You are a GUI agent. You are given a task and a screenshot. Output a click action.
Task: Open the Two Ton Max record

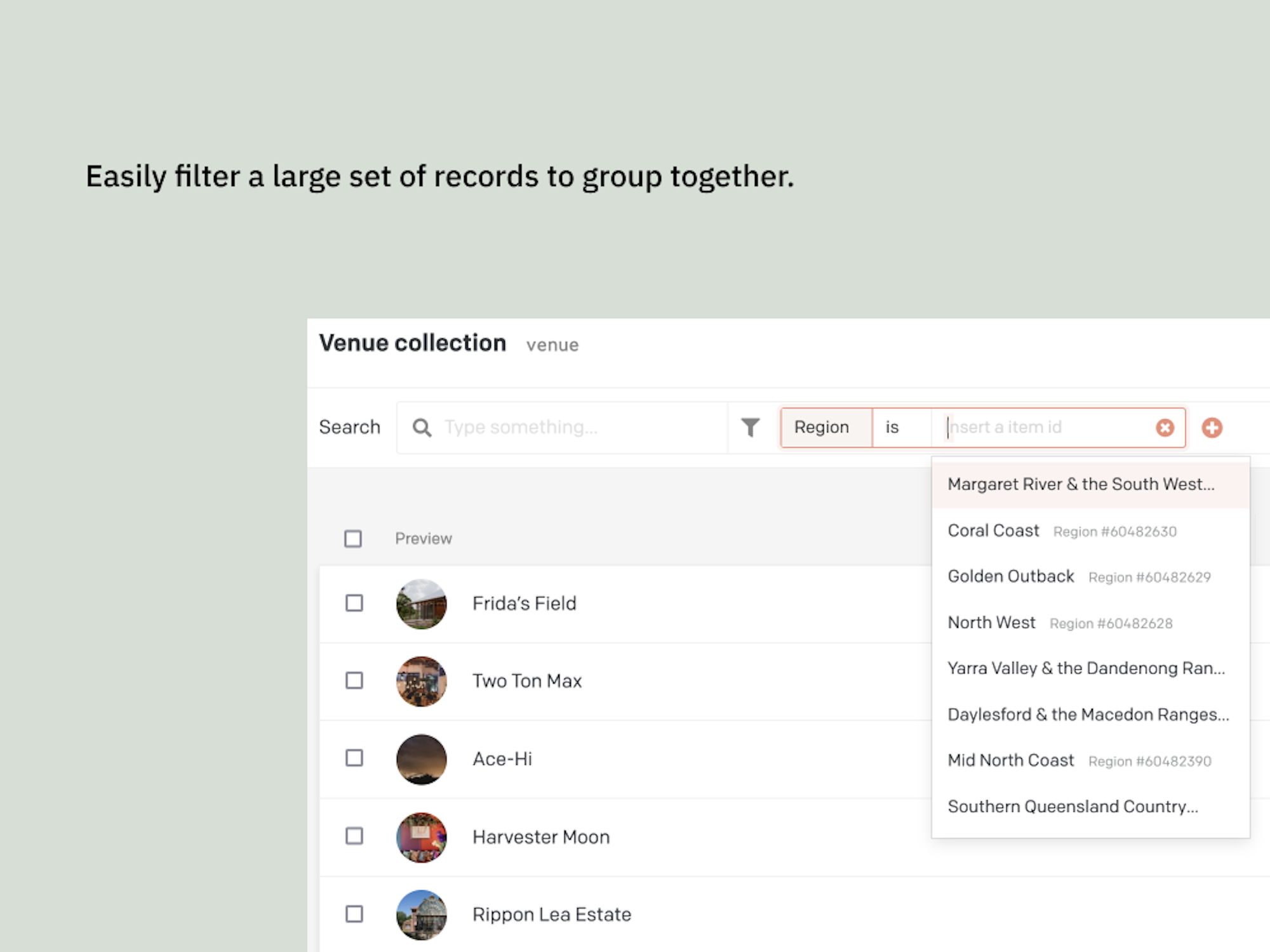coord(527,681)
